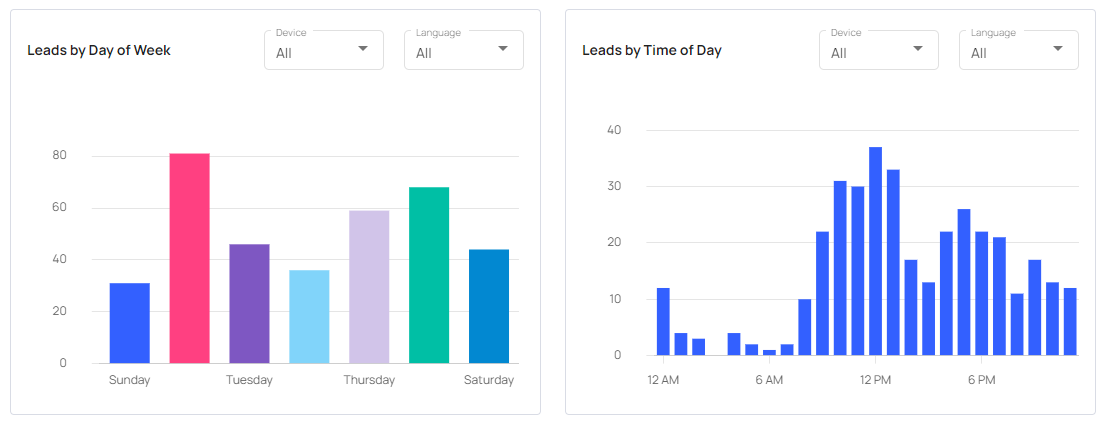Select the blue Saturday bar

[x=489, y=306]
